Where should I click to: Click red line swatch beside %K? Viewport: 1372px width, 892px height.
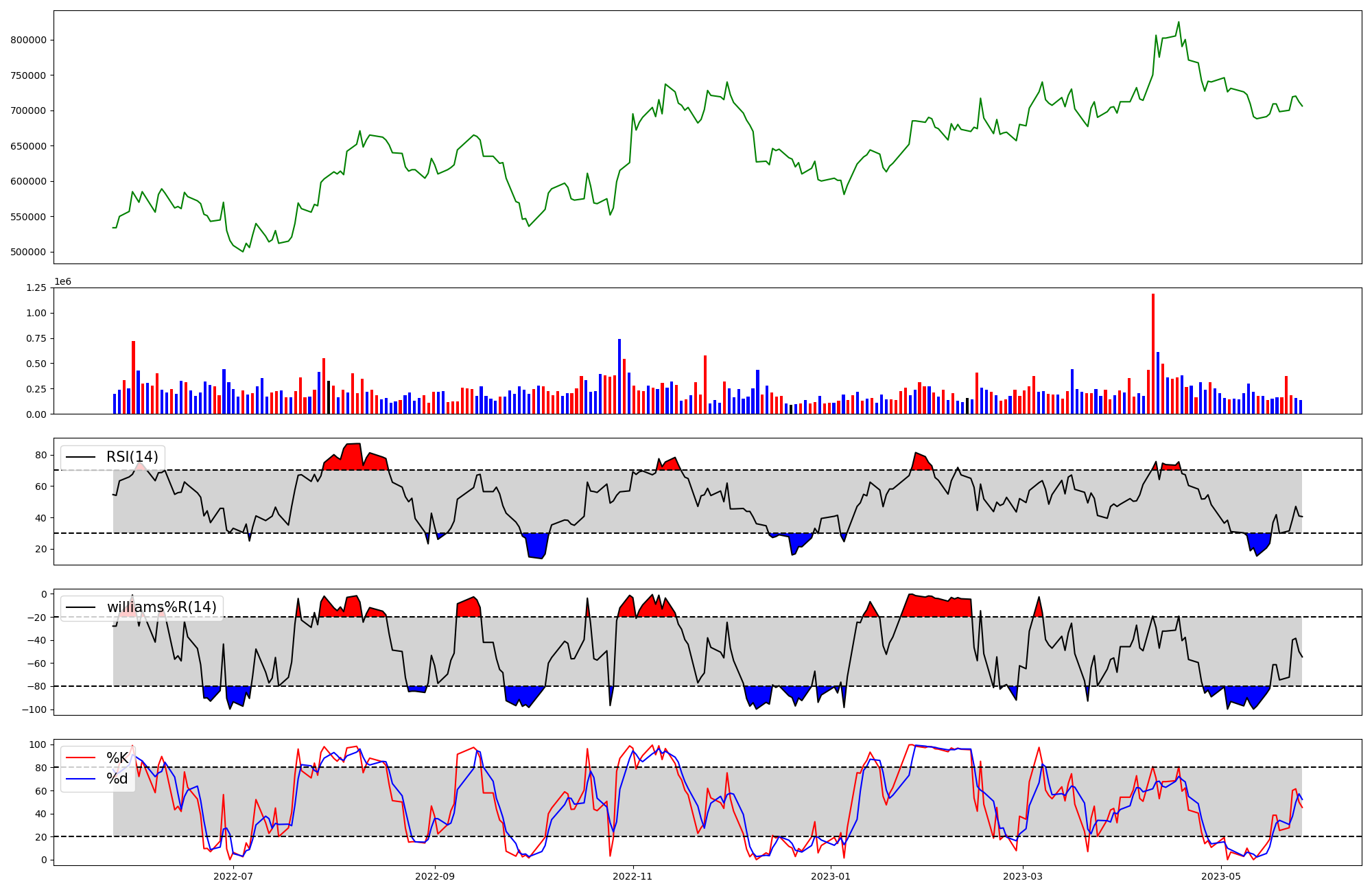click(x=80, y=758)
